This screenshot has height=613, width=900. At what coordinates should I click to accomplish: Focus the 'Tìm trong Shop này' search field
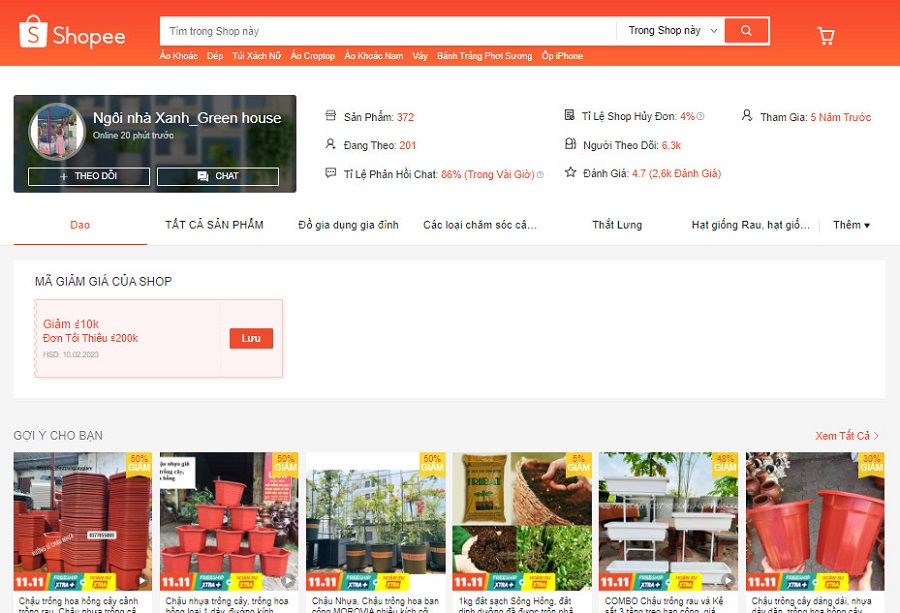click(388, 31)
